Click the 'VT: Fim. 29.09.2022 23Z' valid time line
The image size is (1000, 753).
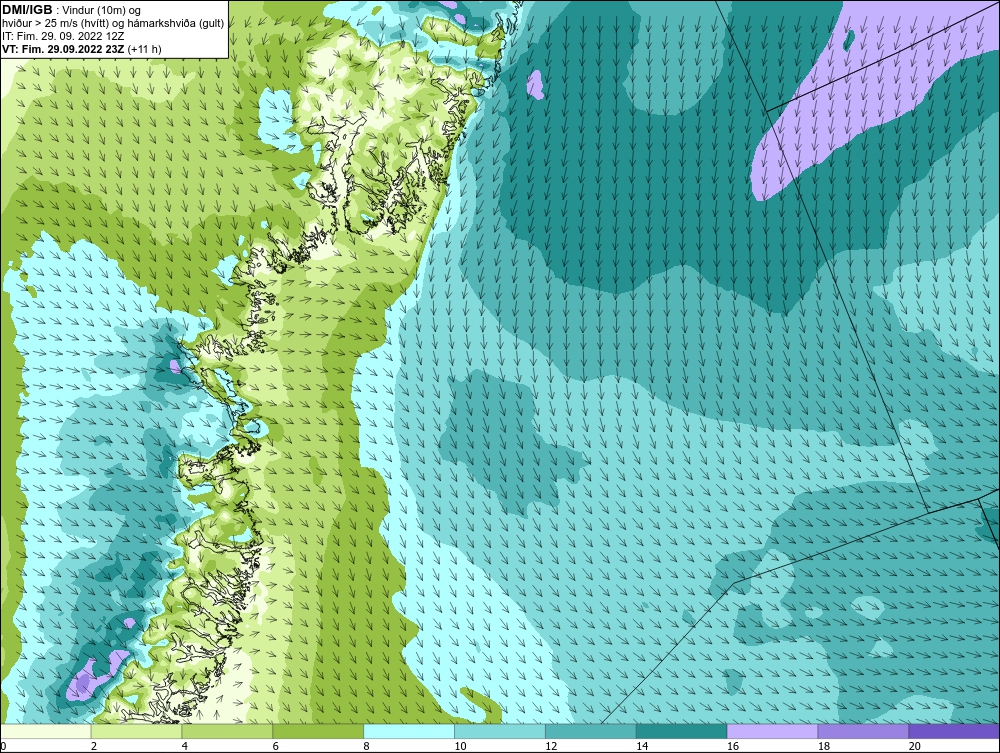pyautogui.click(x=82, y=49)
